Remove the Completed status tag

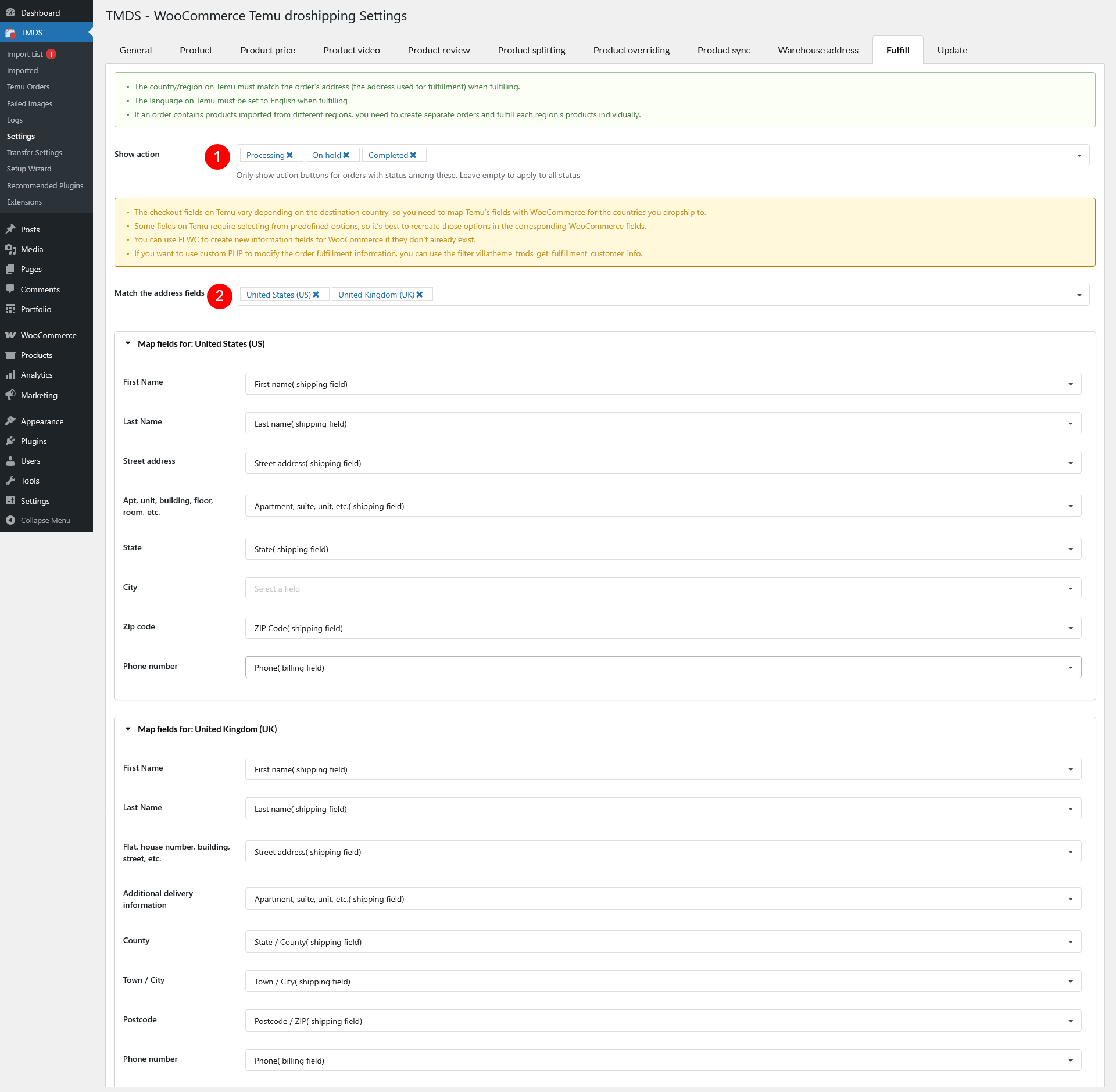(413, 155)
